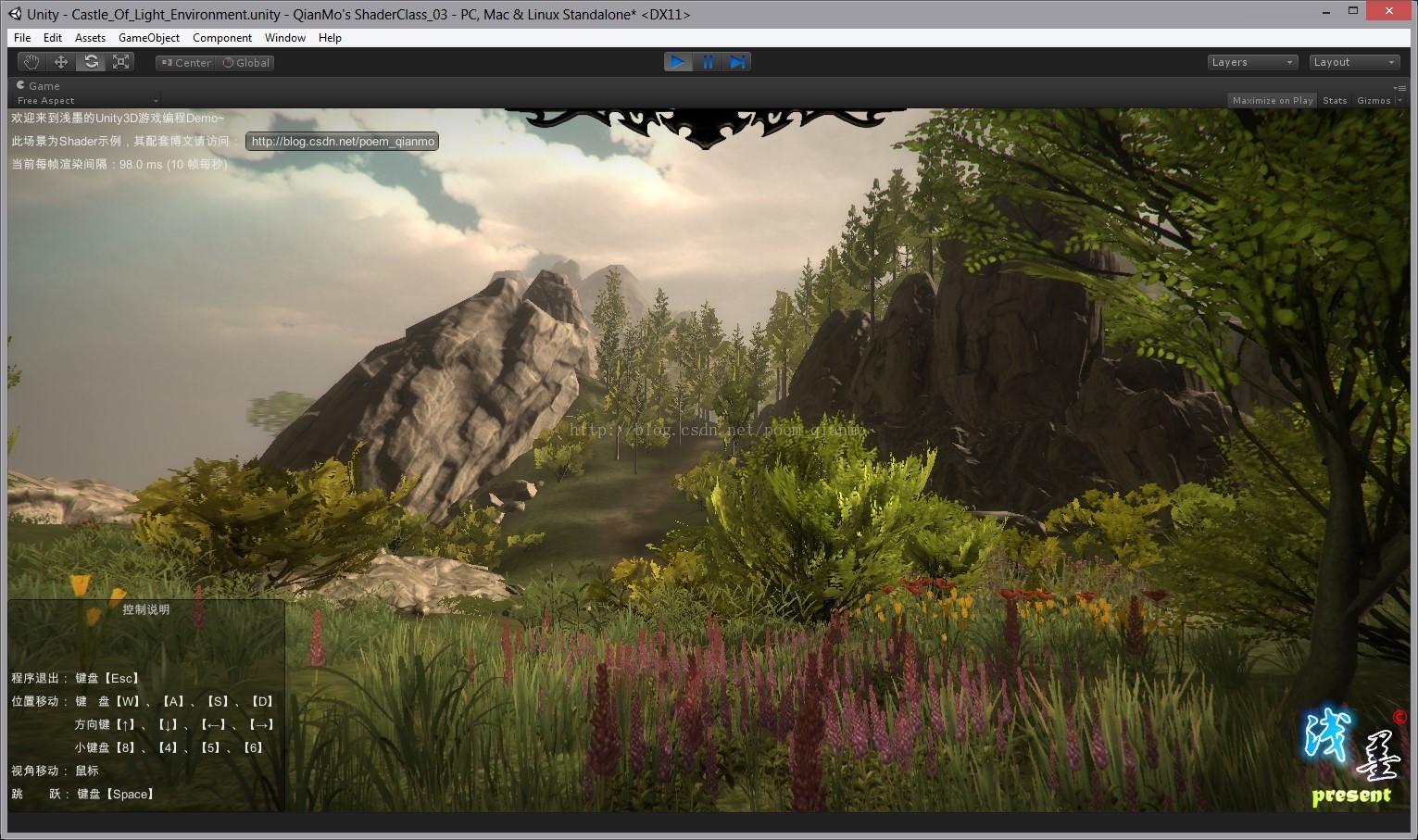Minimize the Unity window
This screenshot has height=840, width=1418.
(x=1326, y=10)
